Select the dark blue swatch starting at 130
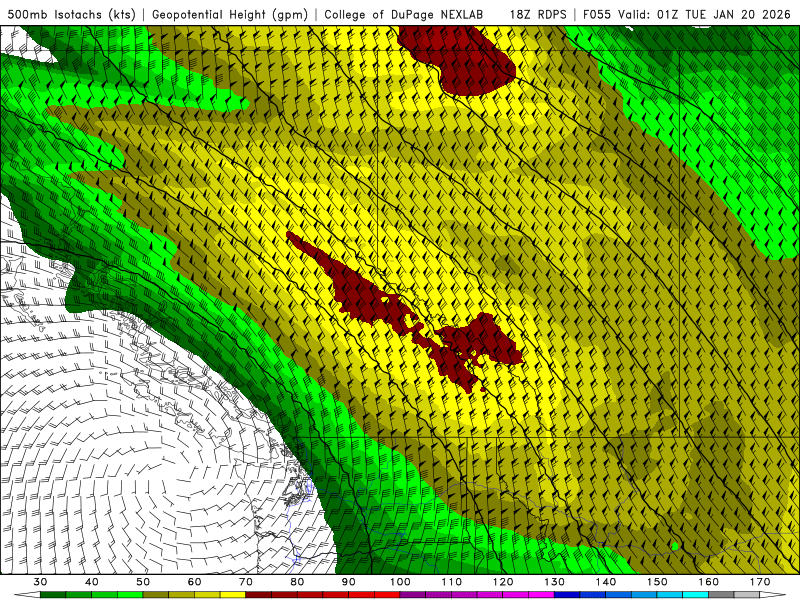This screenshot has width=800, height=600. (x=567, y=596)
